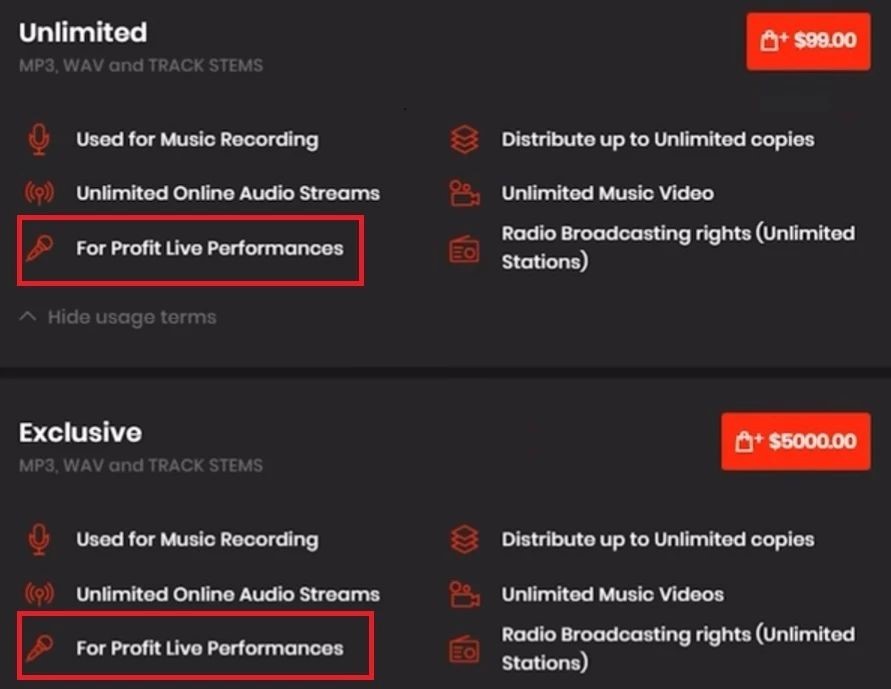Click the microphone icon in Exclusive license

click(x=39, y=540)
